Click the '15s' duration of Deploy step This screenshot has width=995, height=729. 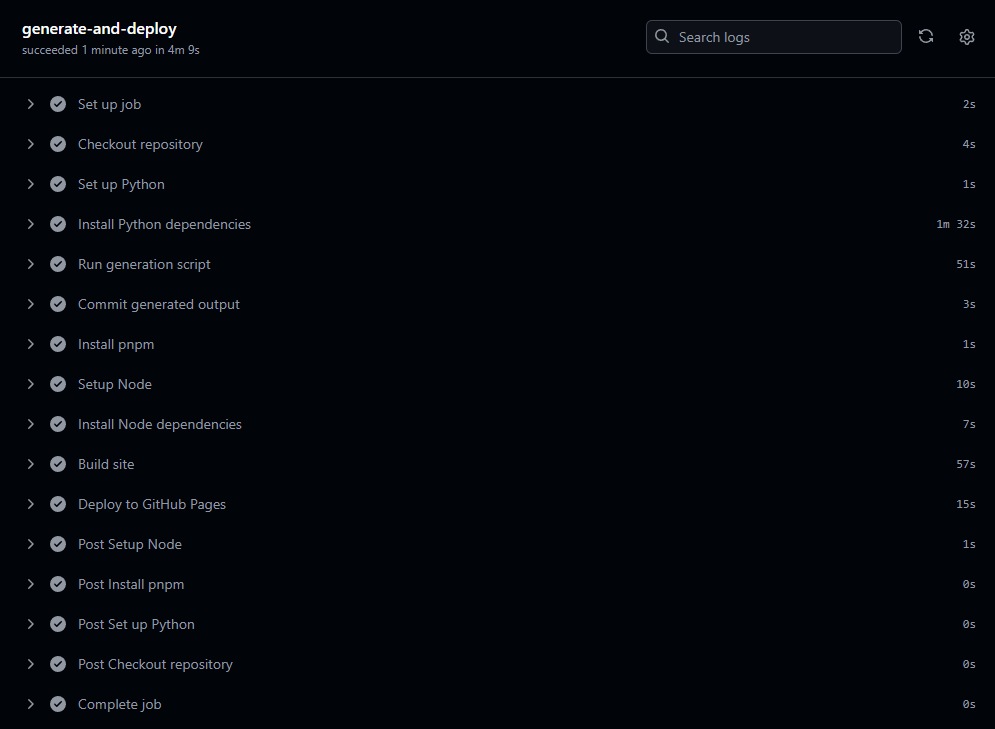point(966,504)
